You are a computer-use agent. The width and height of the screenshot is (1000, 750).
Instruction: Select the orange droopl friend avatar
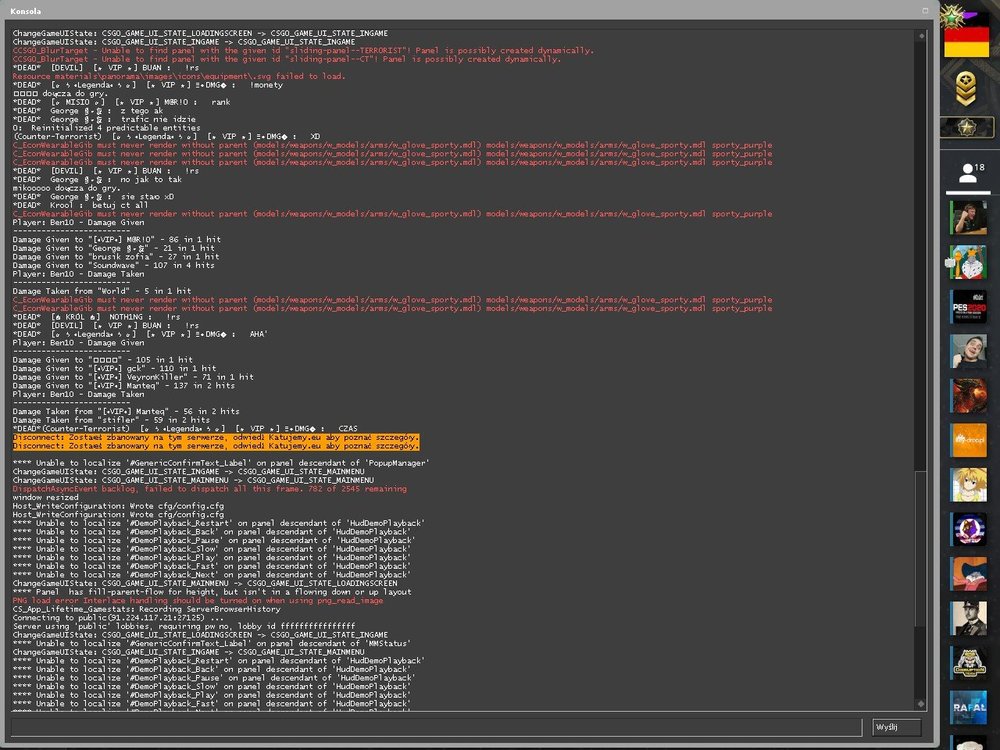(x=969, y=440)
